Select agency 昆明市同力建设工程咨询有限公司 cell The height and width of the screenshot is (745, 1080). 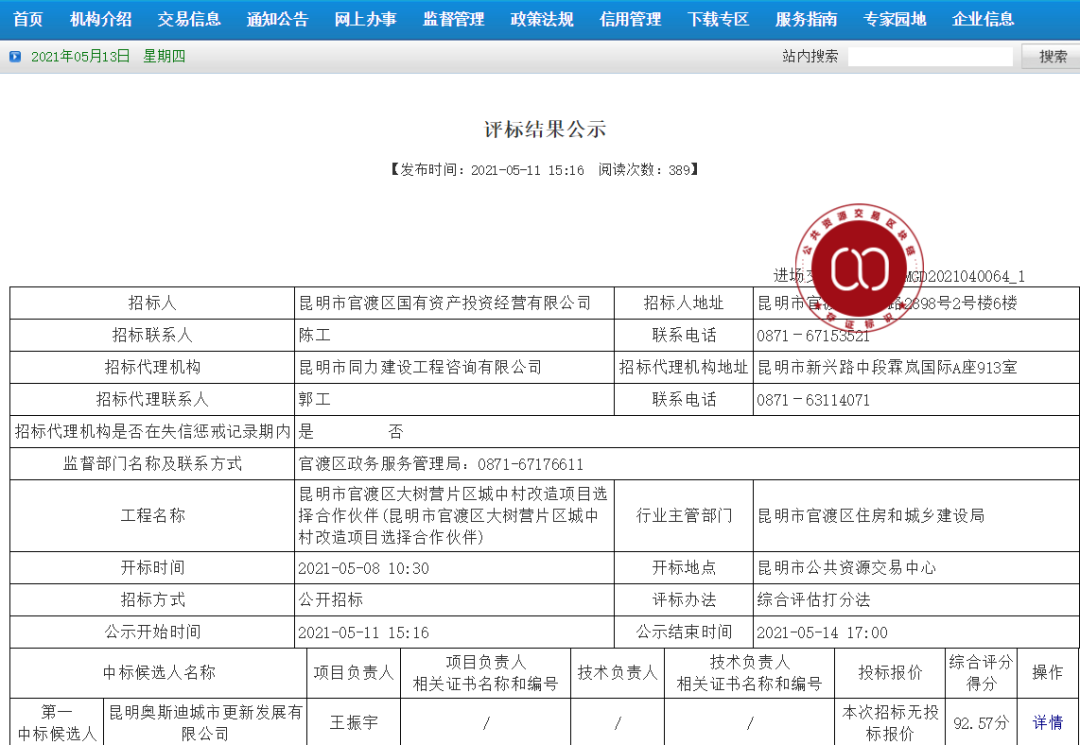point(454,367)
